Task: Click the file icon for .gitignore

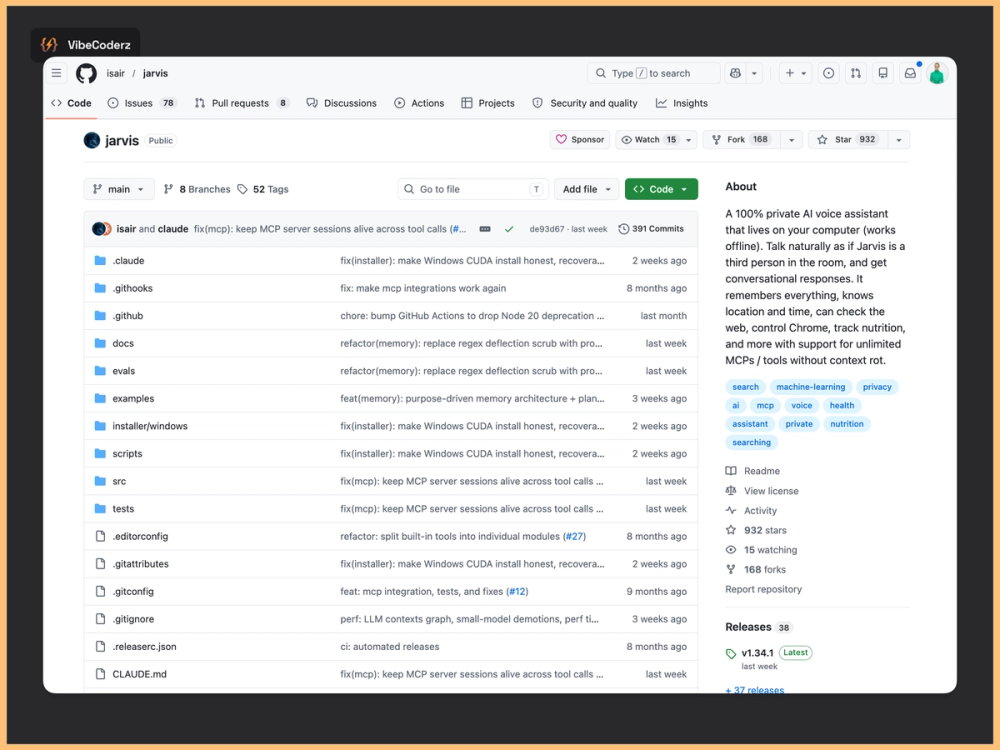Action: (100, 619)
